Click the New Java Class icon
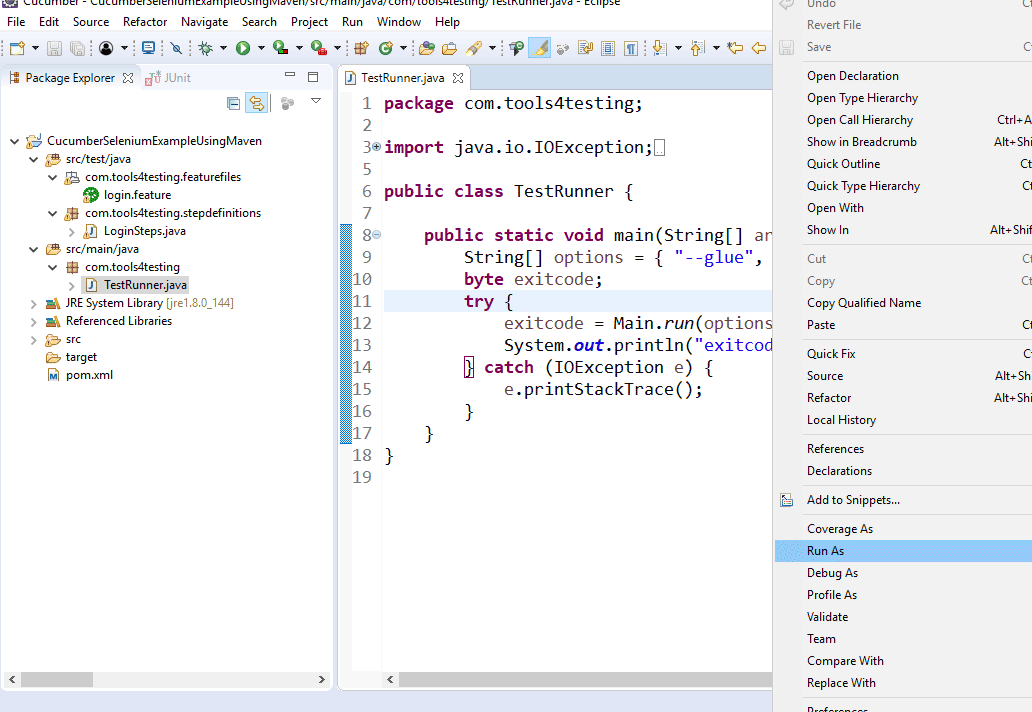Viewport: 1032px width, 712px height. 386,48
